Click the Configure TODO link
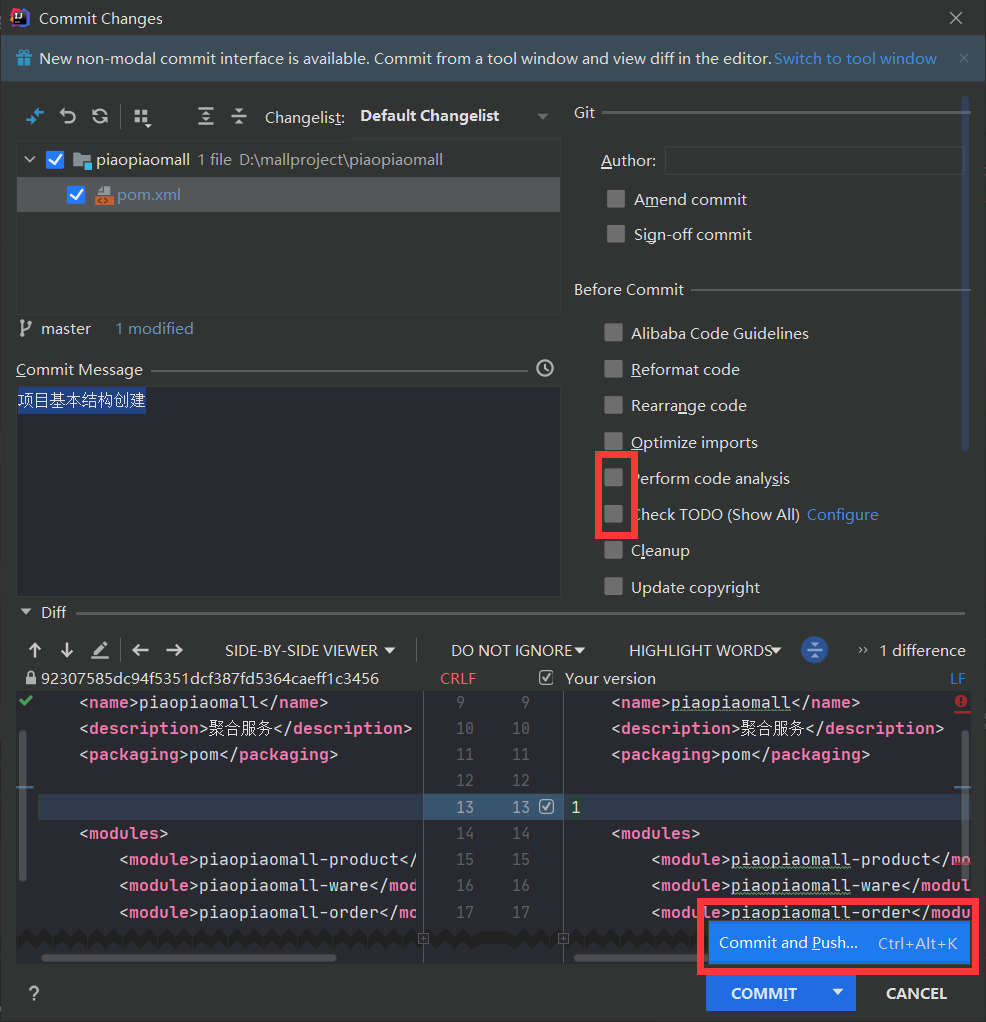The width and height of the screenshot is (986, 1022). (x=843, y=515)
